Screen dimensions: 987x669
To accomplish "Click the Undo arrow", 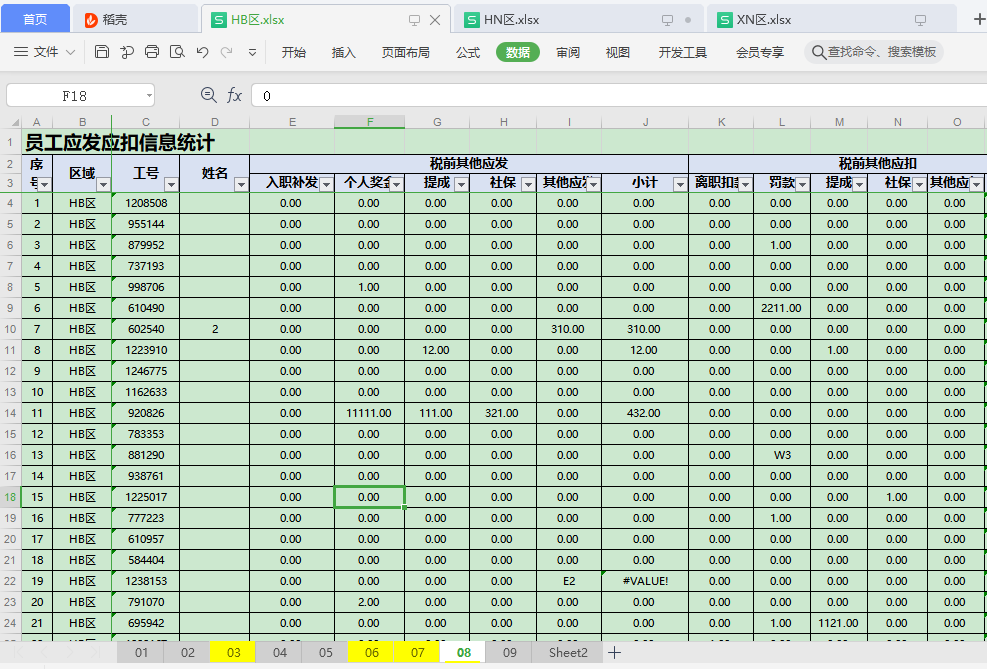I will click(x=202, y=52).
